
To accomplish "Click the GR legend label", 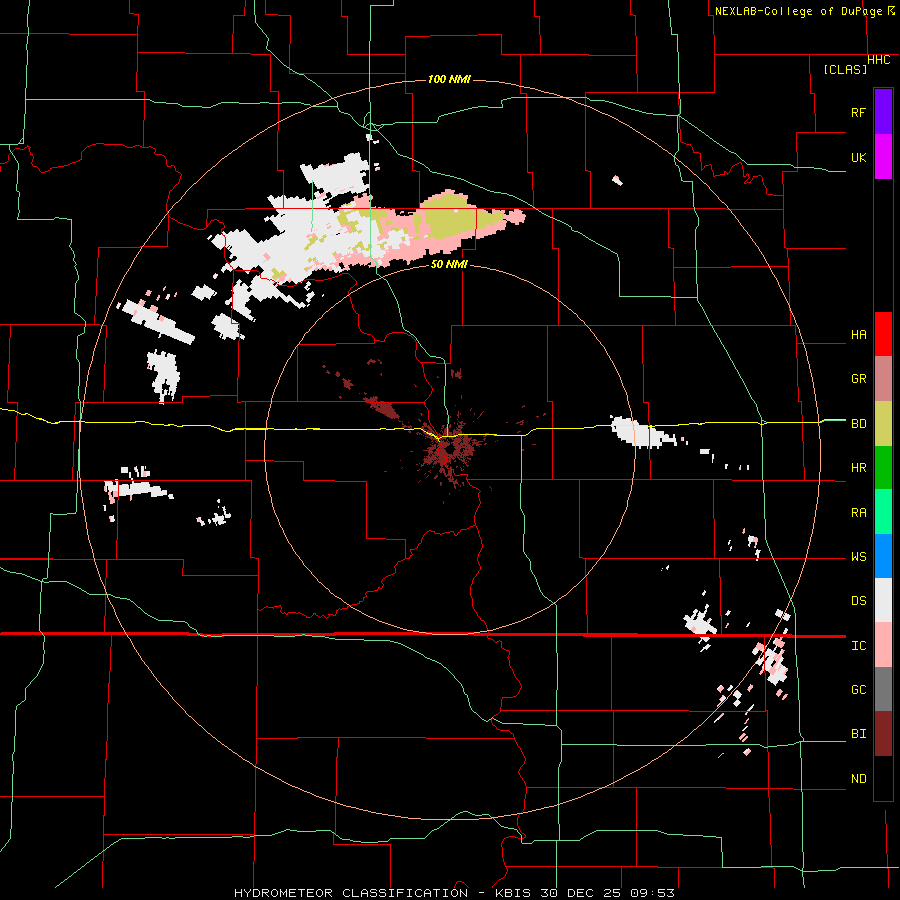I will coord(858,379).
